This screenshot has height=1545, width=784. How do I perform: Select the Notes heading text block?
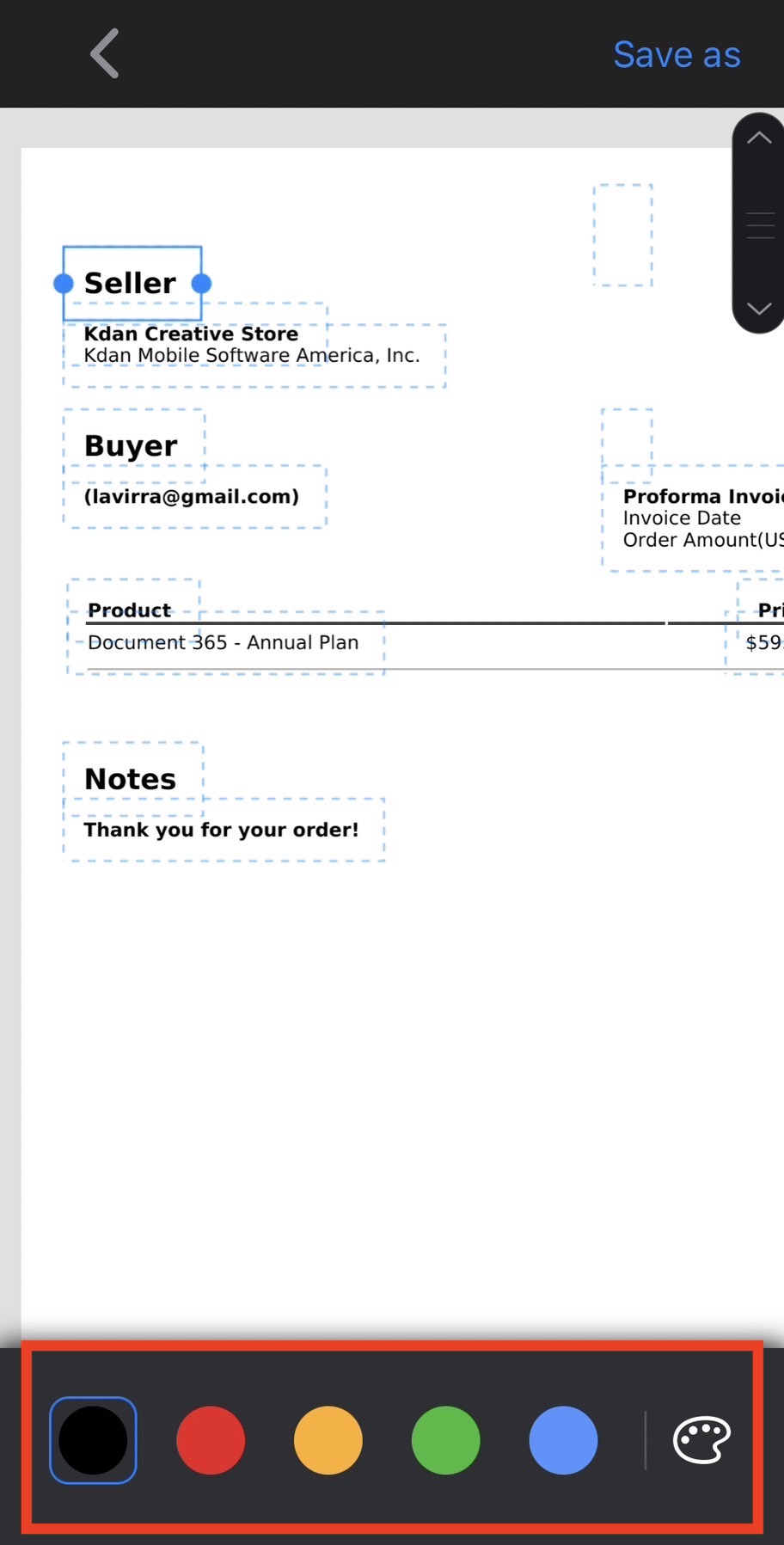pos(133,779)
